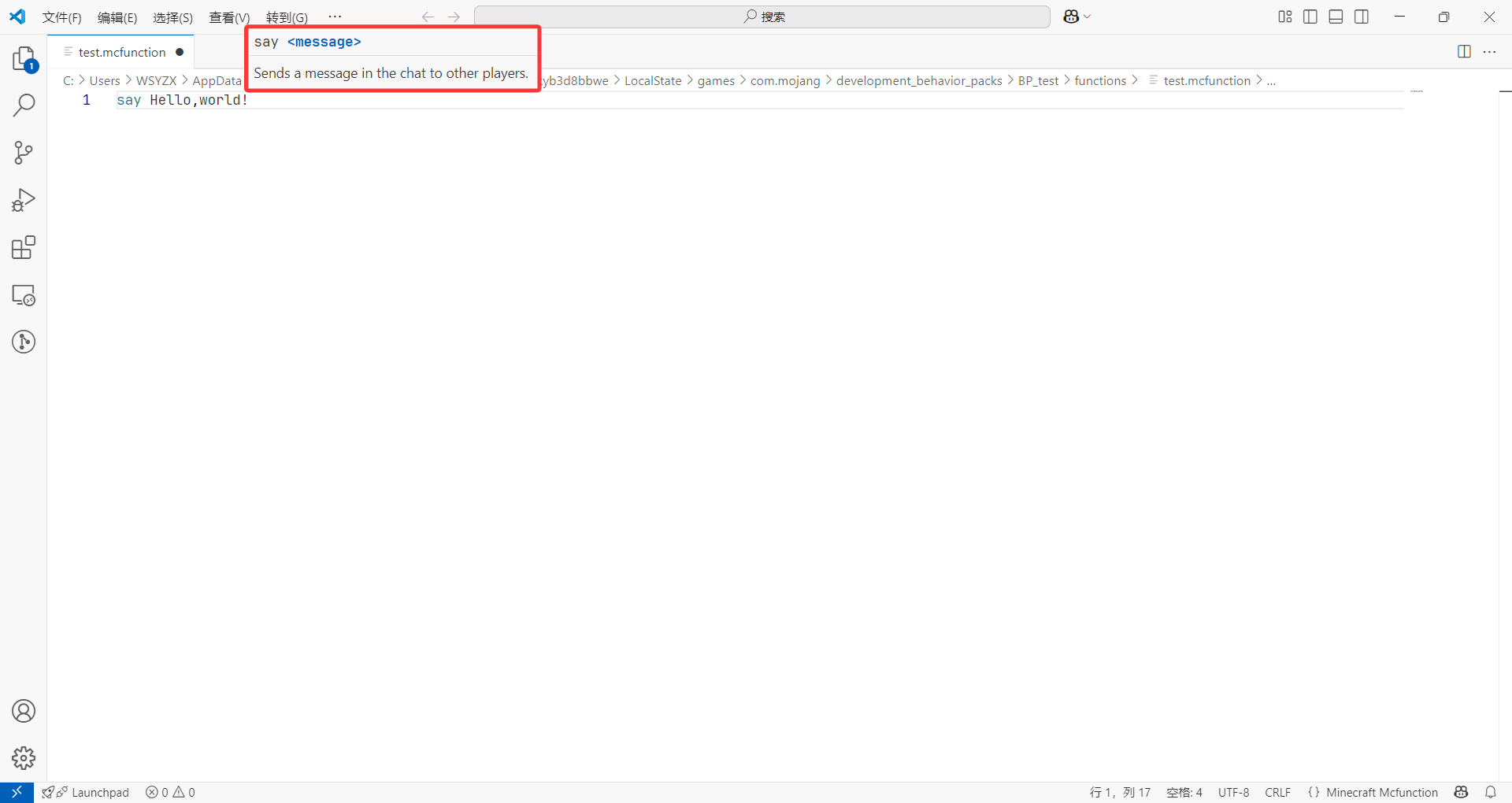Toggle the bottom panel layout button

(1336, 17)
